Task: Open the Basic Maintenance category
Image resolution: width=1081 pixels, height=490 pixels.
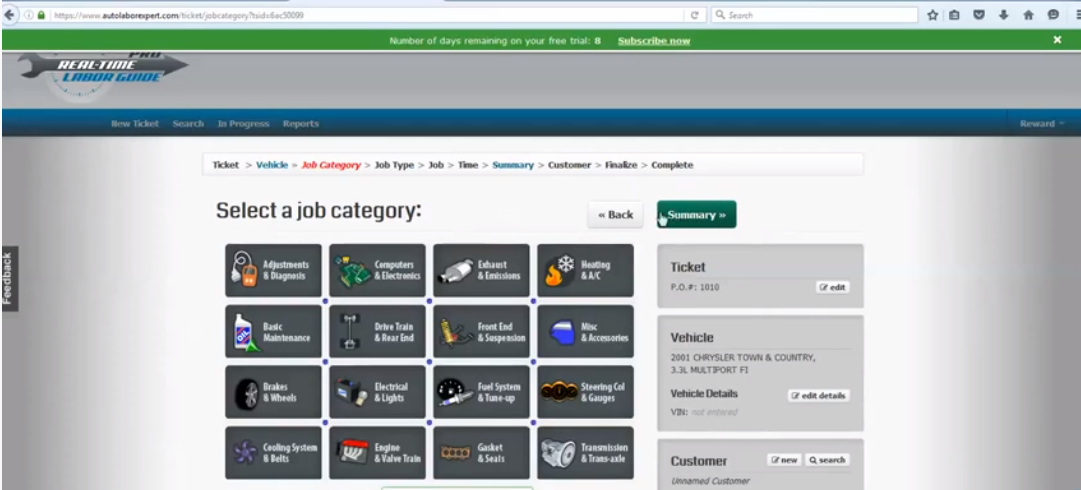Action: 273,331
